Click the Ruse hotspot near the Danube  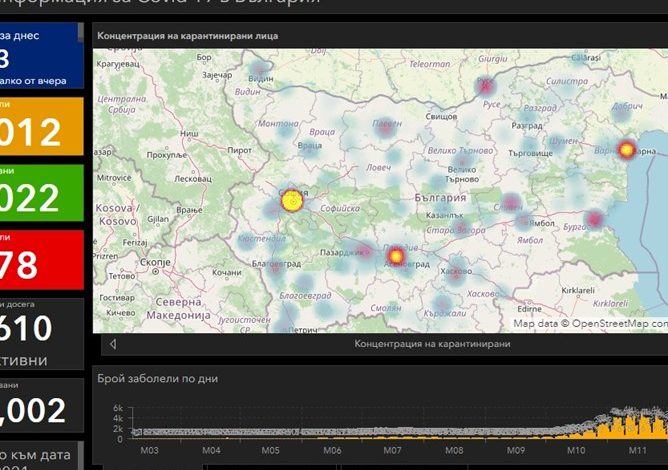pos(487,87)
